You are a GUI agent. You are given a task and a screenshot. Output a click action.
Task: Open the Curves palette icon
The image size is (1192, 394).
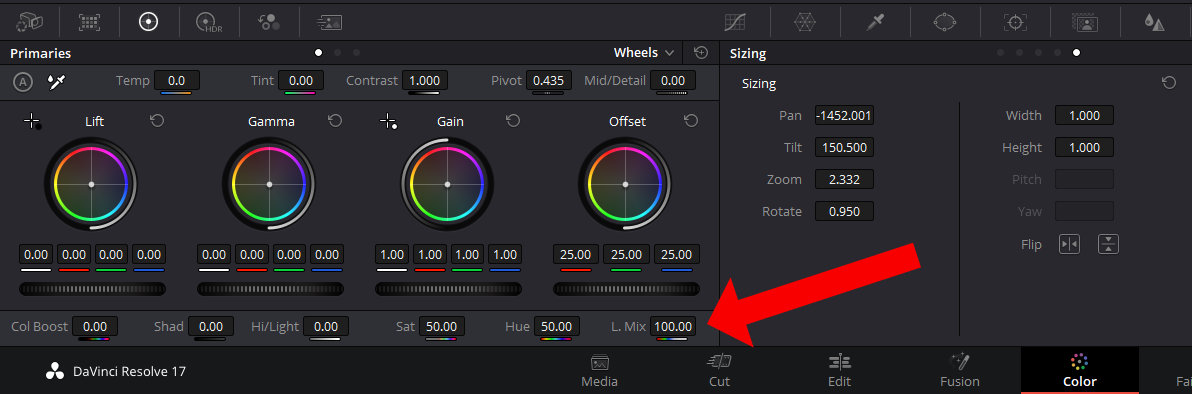(734, 22)
